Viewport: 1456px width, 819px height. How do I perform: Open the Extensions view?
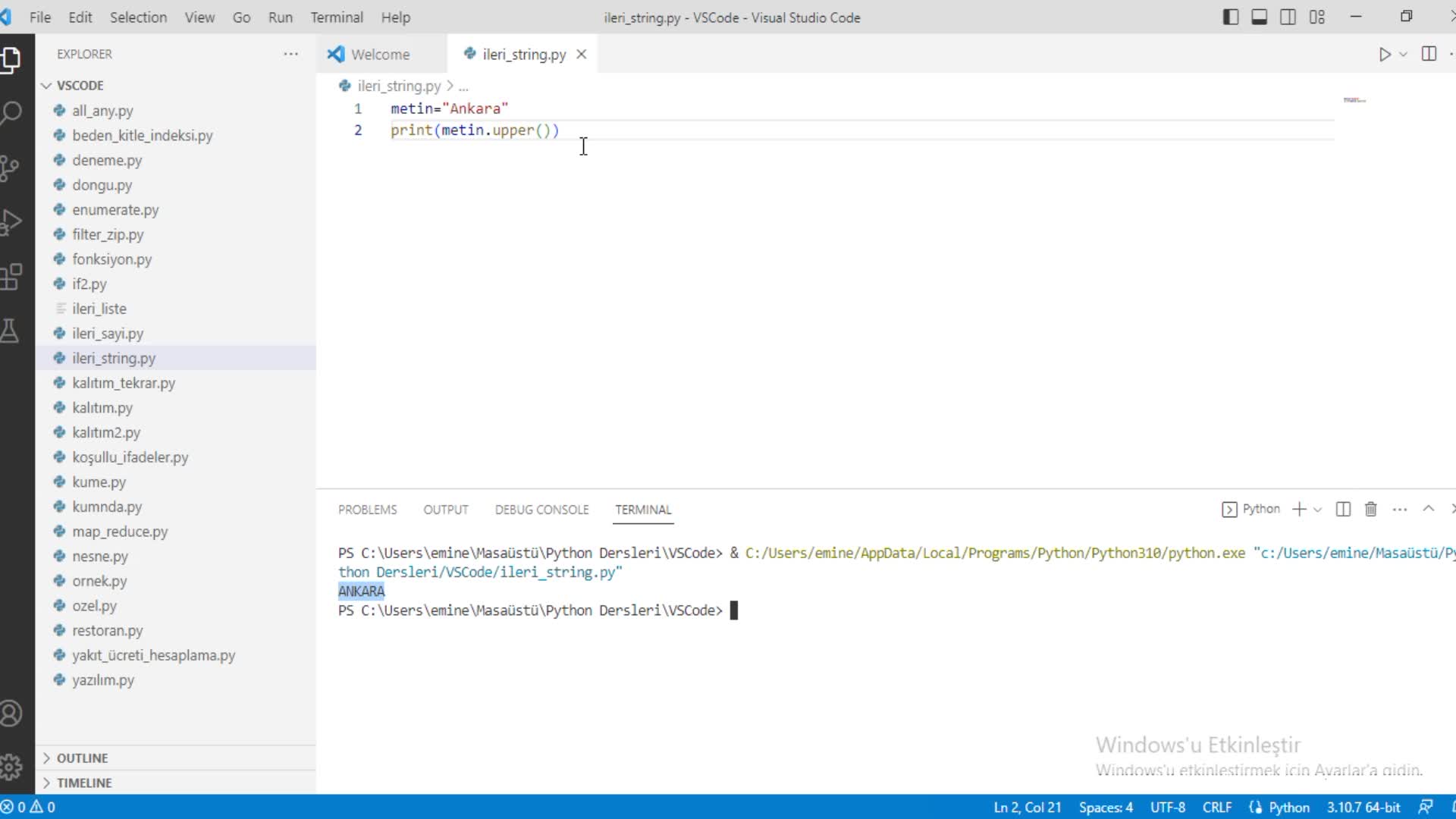tap(11, 278)
